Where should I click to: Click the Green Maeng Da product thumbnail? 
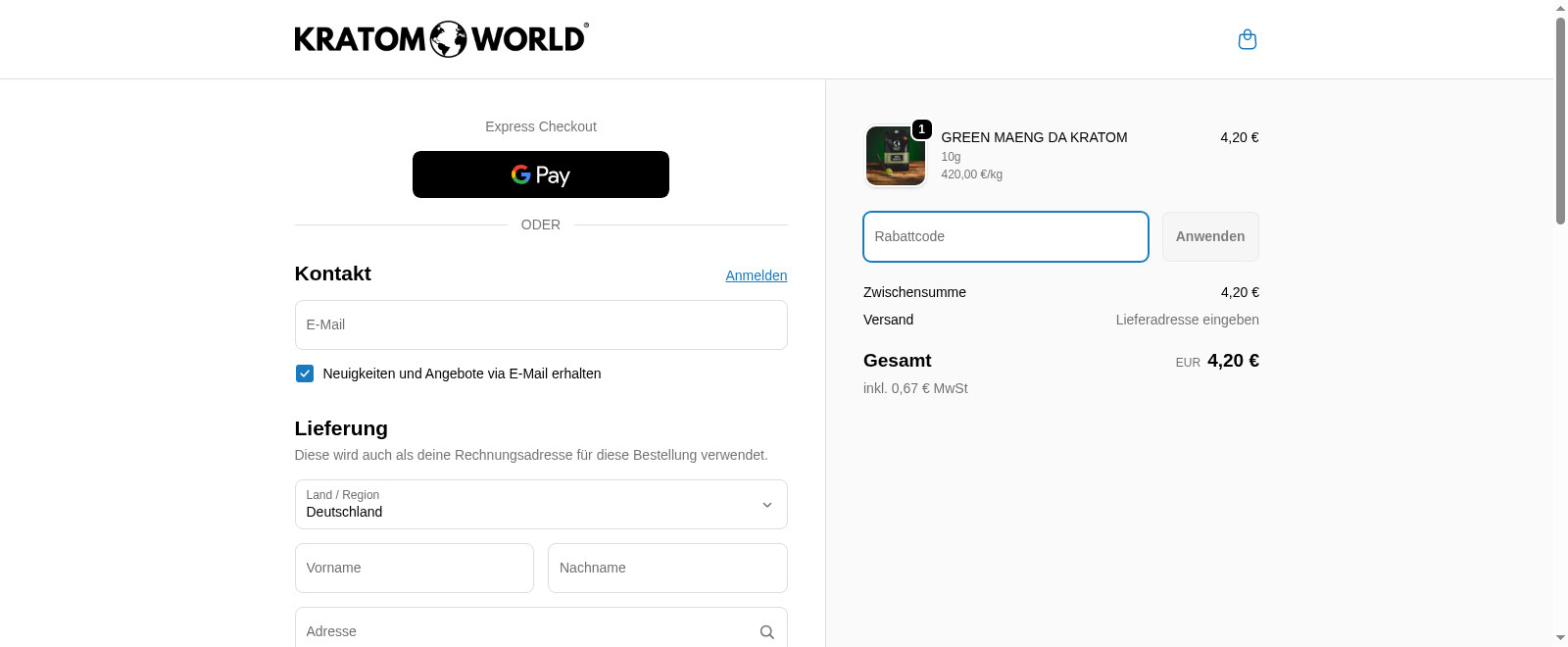[x=896, y=156]
